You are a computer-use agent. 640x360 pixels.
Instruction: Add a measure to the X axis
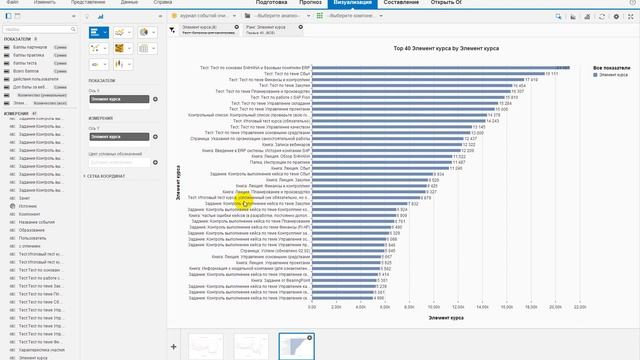click(155, 99)
